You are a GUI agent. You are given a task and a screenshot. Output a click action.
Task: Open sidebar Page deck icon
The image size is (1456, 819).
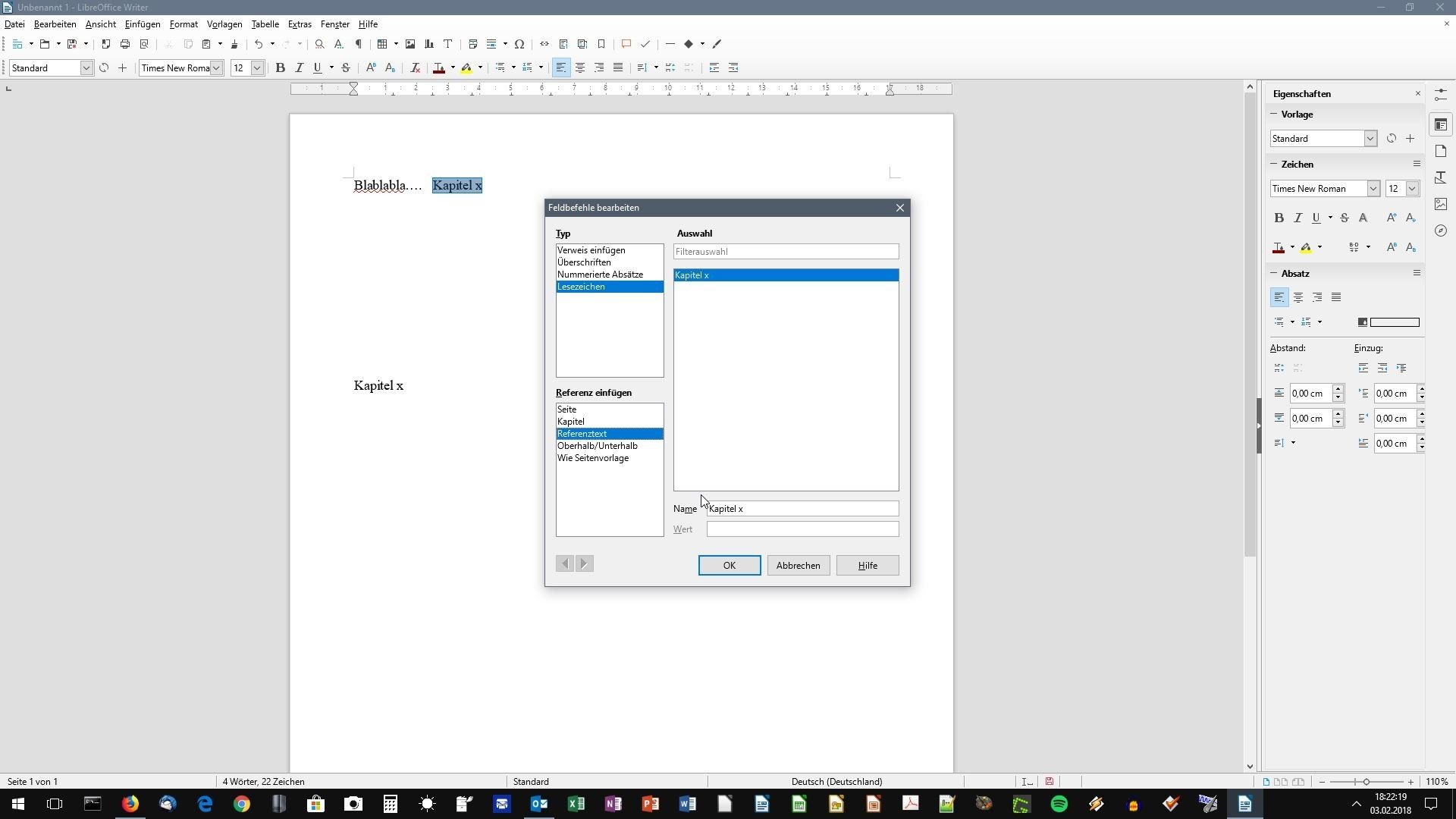(1441, 151)
